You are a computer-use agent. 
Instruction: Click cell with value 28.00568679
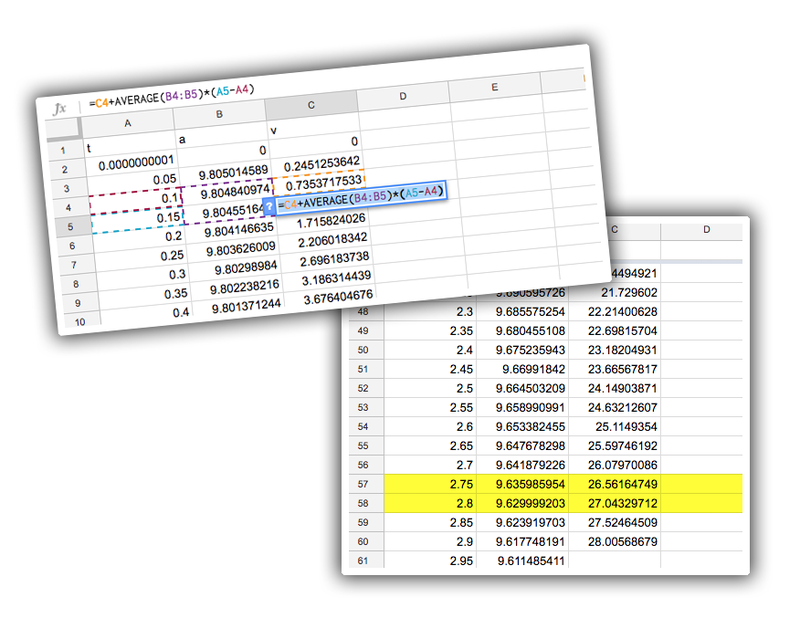(614, 542)
